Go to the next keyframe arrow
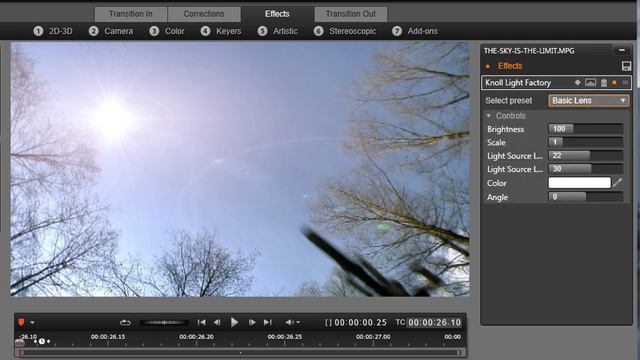 tap(48, 341)
